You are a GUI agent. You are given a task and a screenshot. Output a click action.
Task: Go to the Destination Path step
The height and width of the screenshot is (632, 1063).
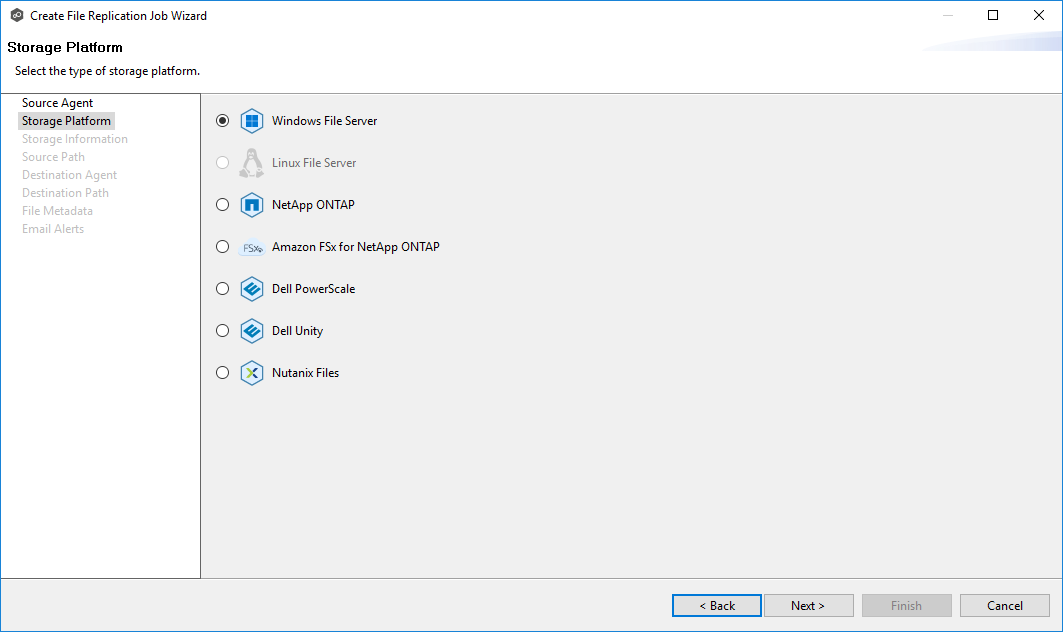point(65,193)
